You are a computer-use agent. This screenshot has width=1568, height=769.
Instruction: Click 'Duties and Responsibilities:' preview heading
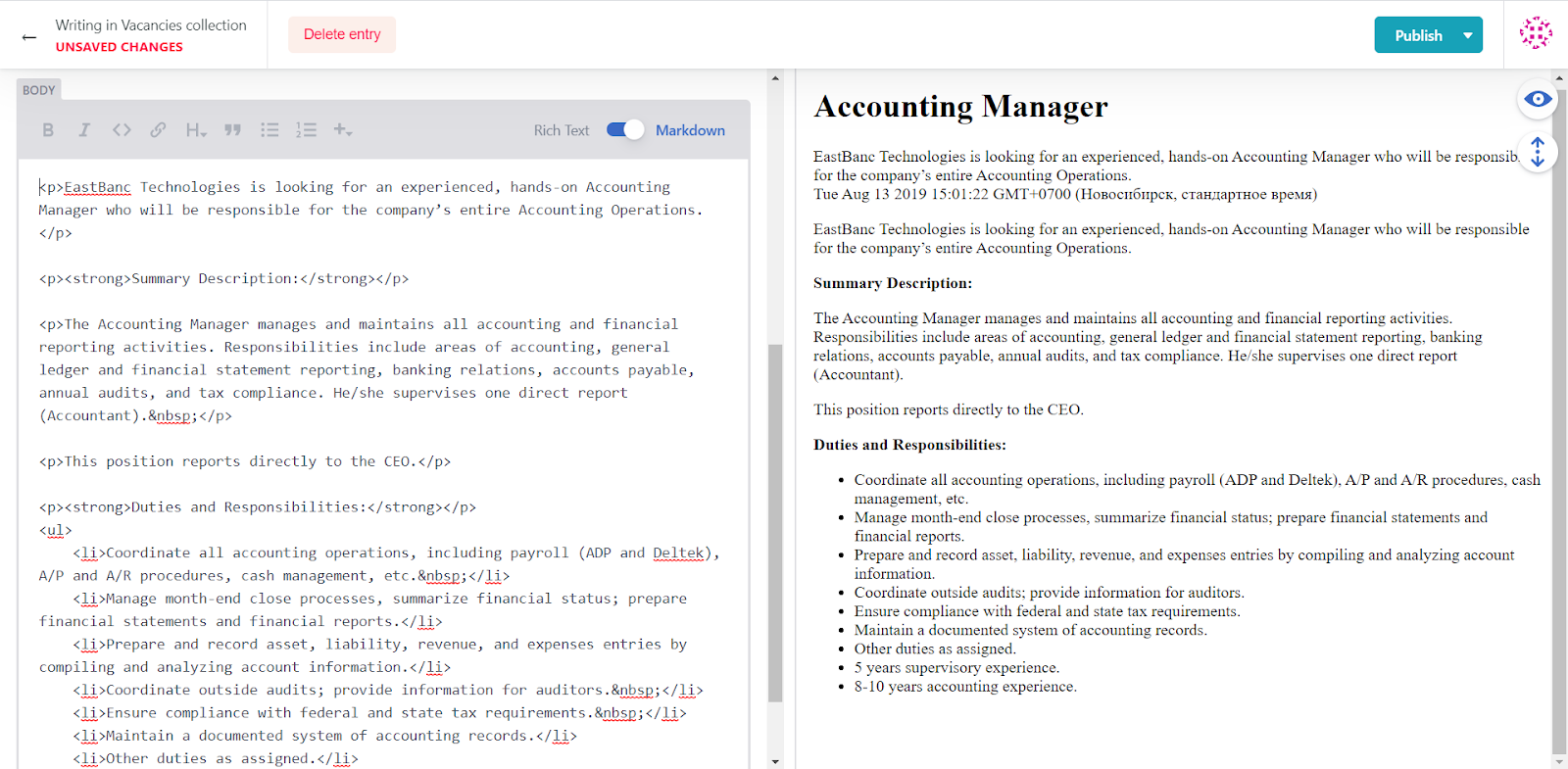pyautogui.click(x=909, y=445)
